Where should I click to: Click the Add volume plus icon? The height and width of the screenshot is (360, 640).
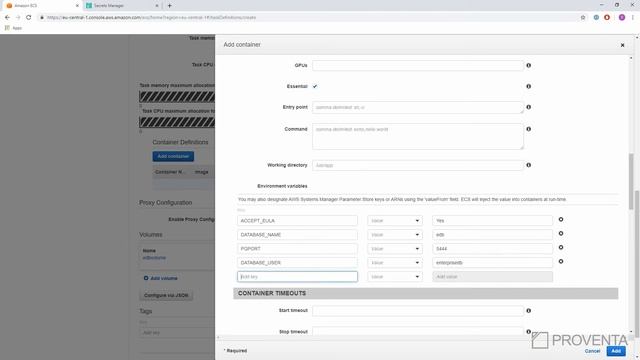[146, 278]
